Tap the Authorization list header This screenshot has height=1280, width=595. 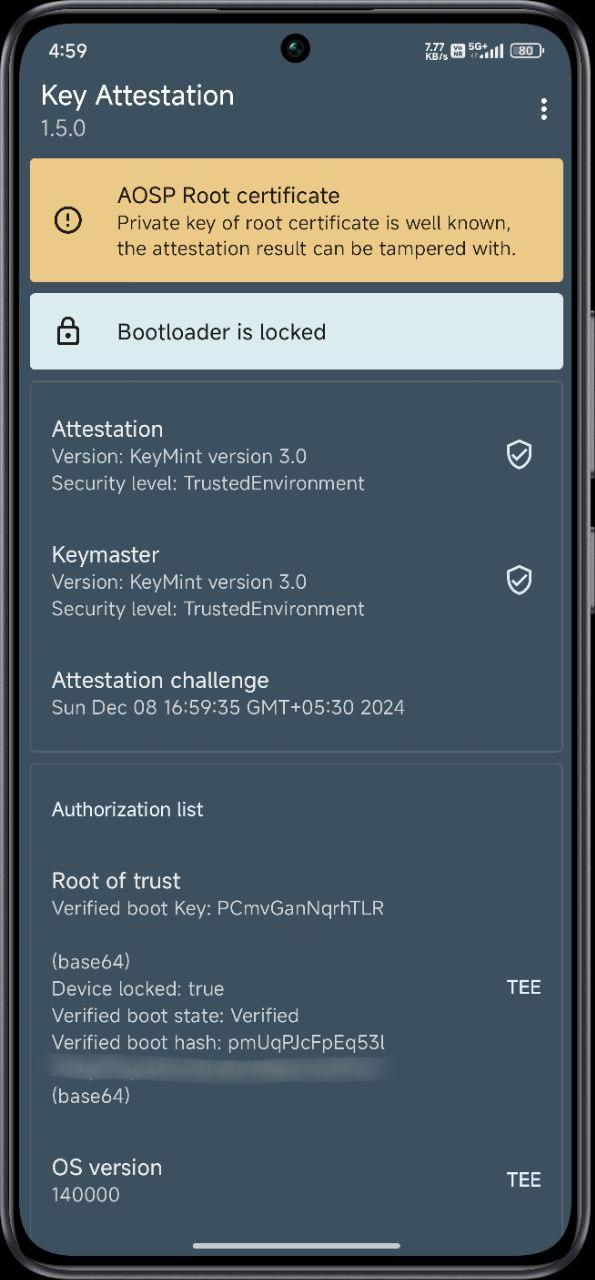(x=127, y=809)
